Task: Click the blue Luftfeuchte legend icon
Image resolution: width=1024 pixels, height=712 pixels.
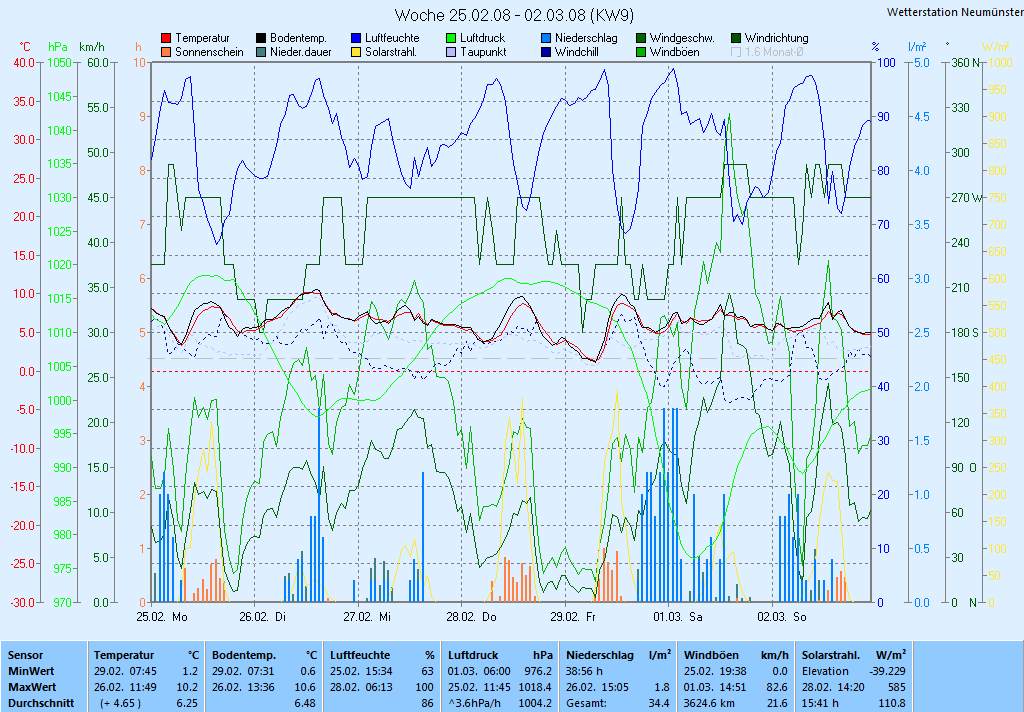Action: tap(356, 38)
